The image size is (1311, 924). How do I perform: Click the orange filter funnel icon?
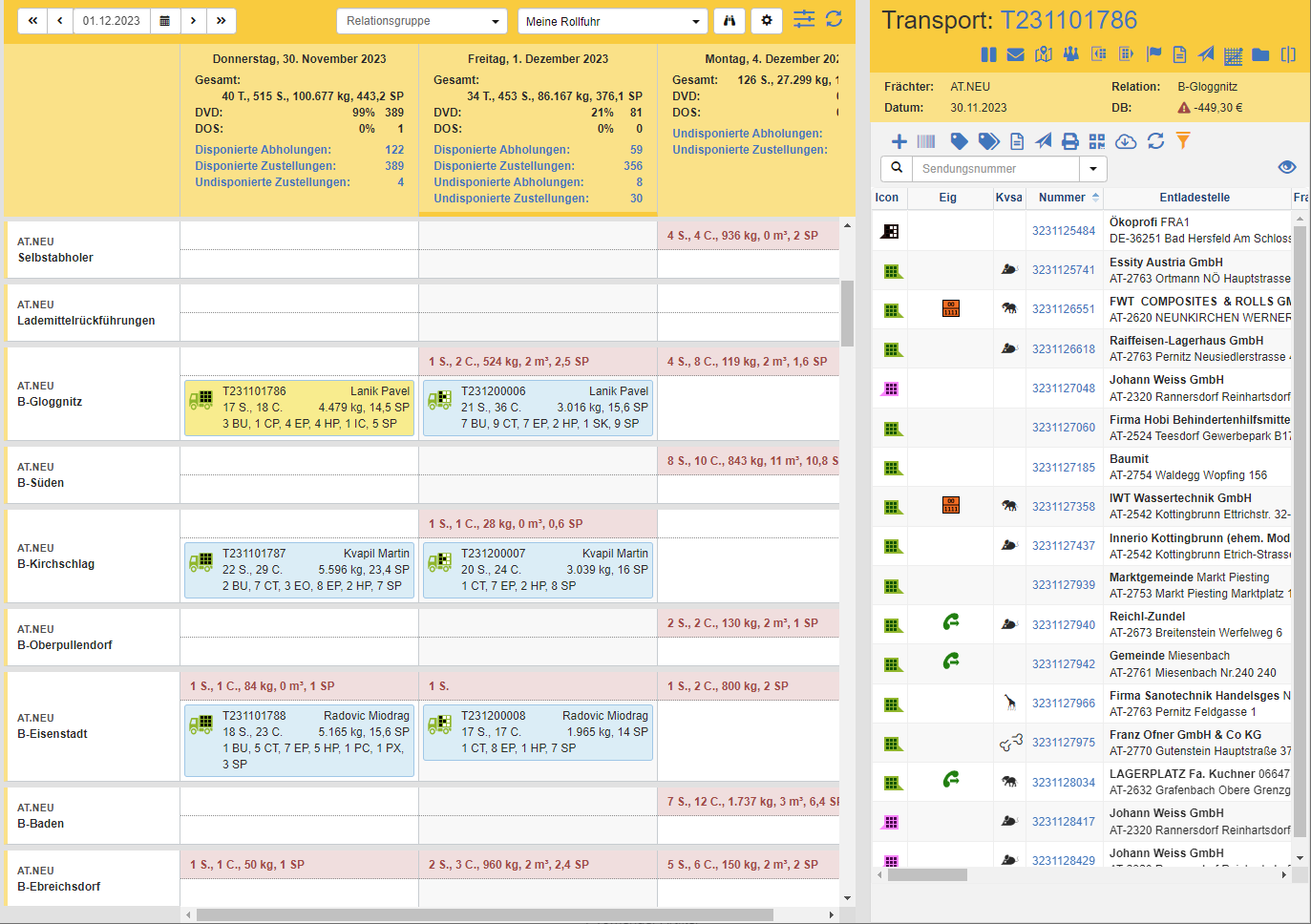click(1183, 141)
